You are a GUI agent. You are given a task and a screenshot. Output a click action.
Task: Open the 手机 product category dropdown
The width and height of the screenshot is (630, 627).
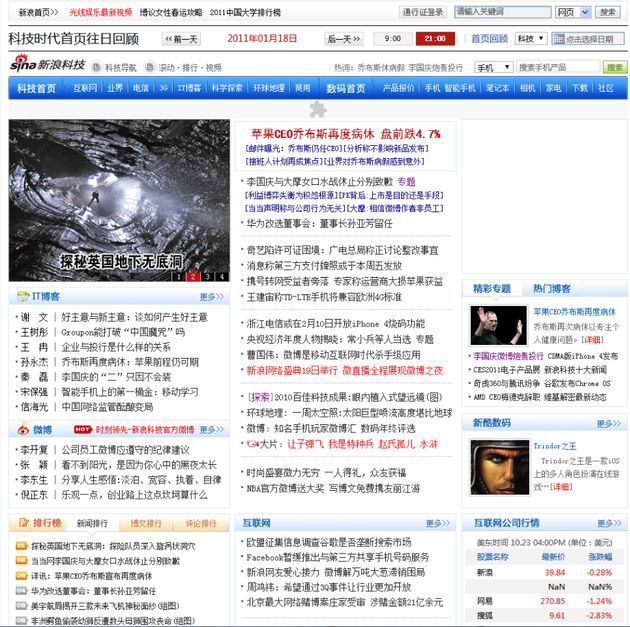pyautogui.click(x=493, y=67)
